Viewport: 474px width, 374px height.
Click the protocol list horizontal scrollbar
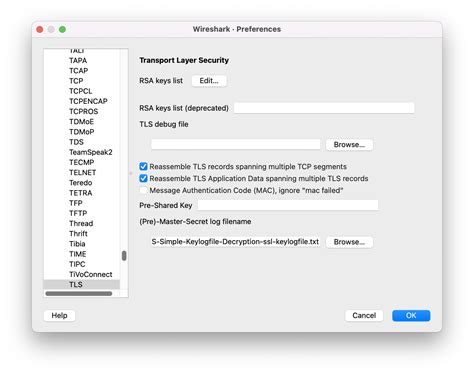click(79, 294)
